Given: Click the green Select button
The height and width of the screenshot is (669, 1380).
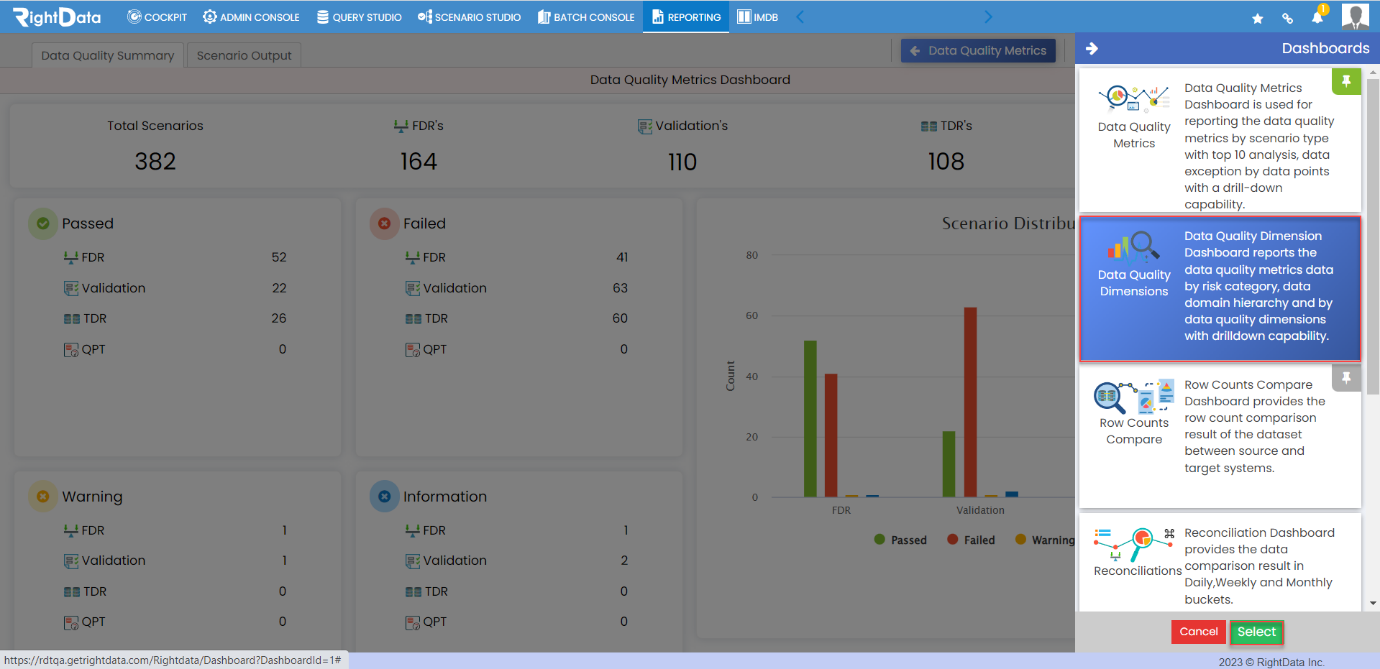Looking at the screenshot, I should pos(1256,632).
